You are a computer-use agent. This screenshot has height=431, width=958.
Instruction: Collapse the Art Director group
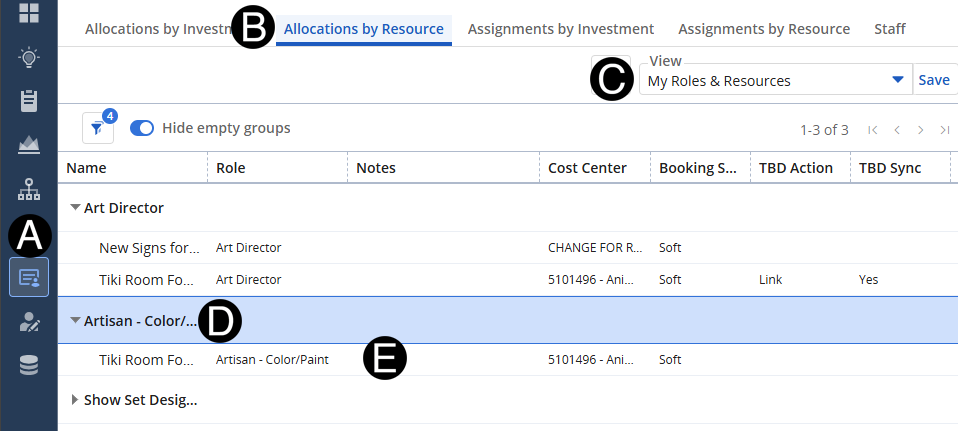tap(75, 208)
